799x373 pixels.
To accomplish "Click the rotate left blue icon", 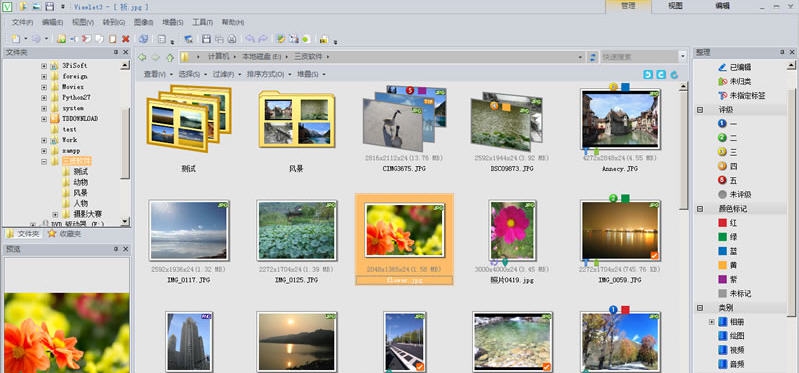I will coord(648,74).
